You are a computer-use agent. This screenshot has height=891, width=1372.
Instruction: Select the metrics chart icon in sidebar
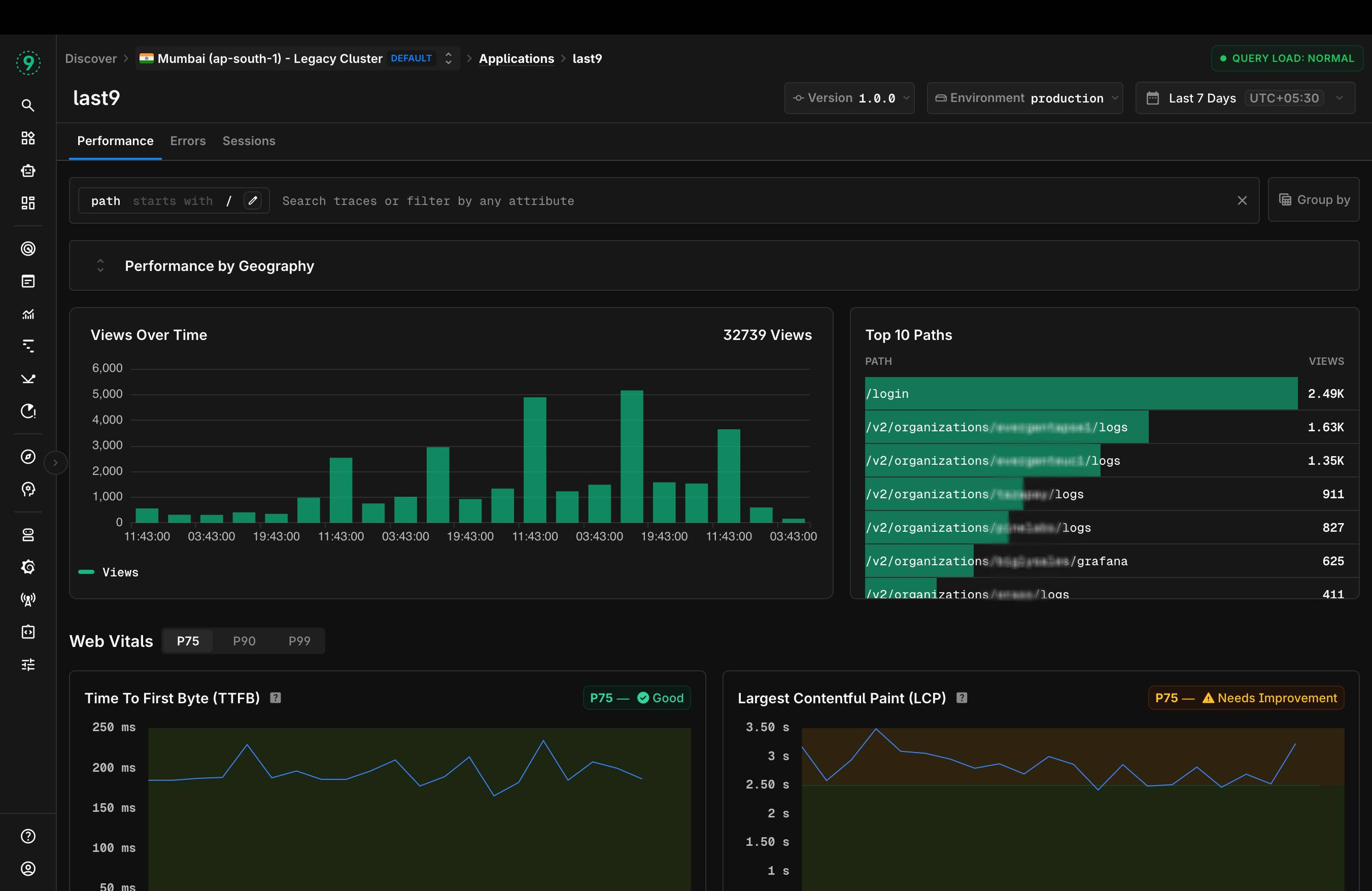28,314
